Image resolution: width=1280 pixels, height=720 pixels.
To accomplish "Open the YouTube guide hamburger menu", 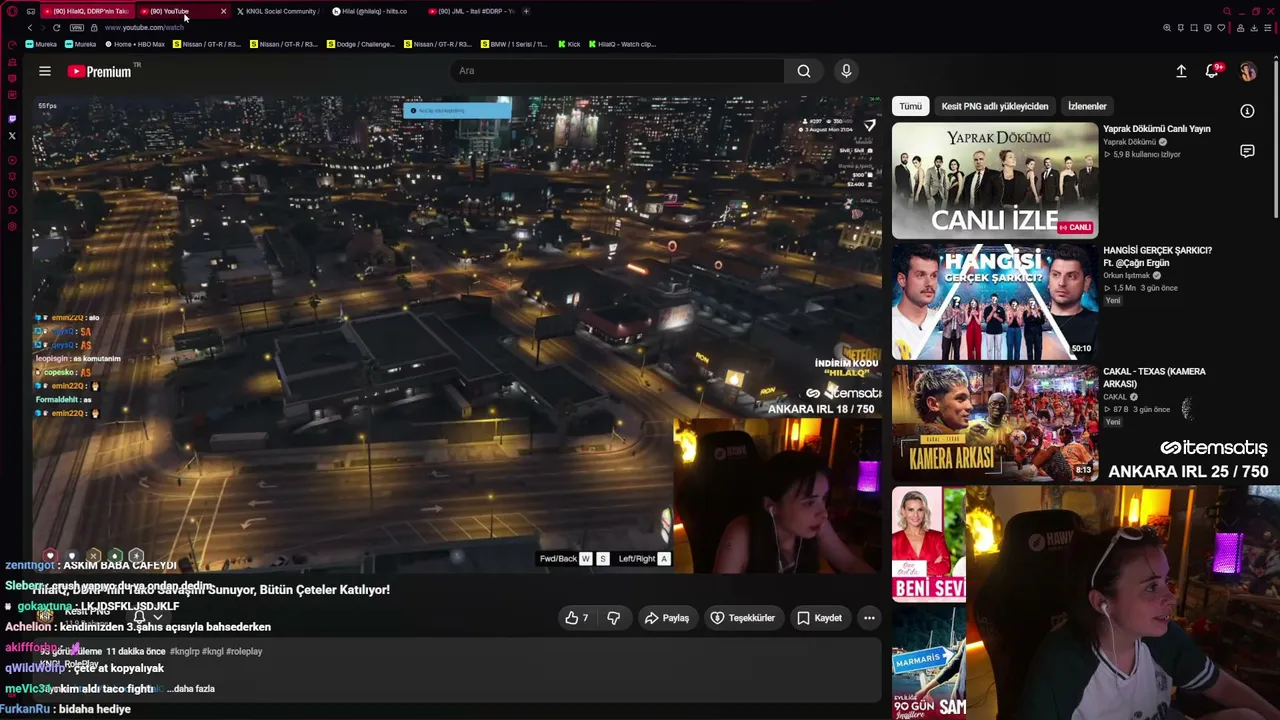I will pos(45,71).
